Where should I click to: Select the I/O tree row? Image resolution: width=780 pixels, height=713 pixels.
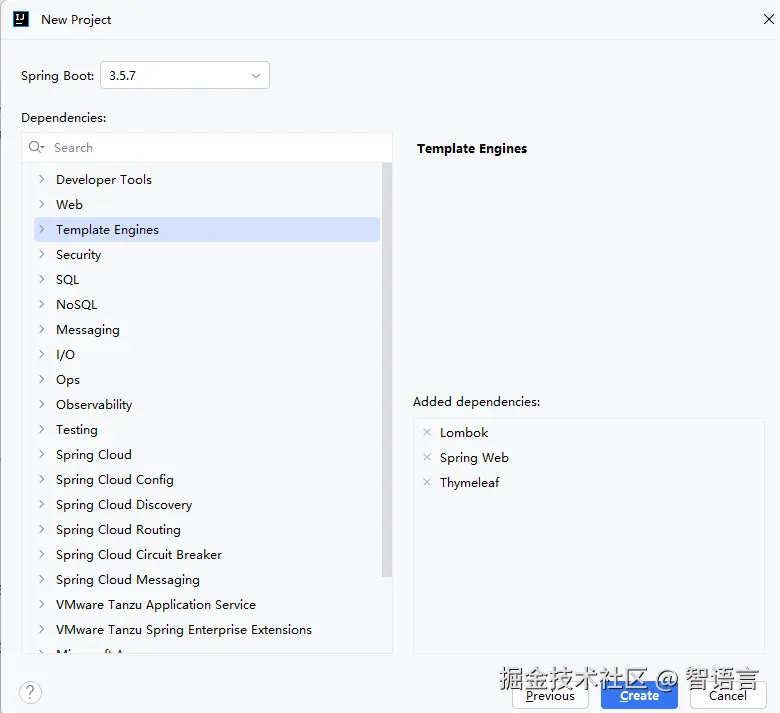pos(207,355)
